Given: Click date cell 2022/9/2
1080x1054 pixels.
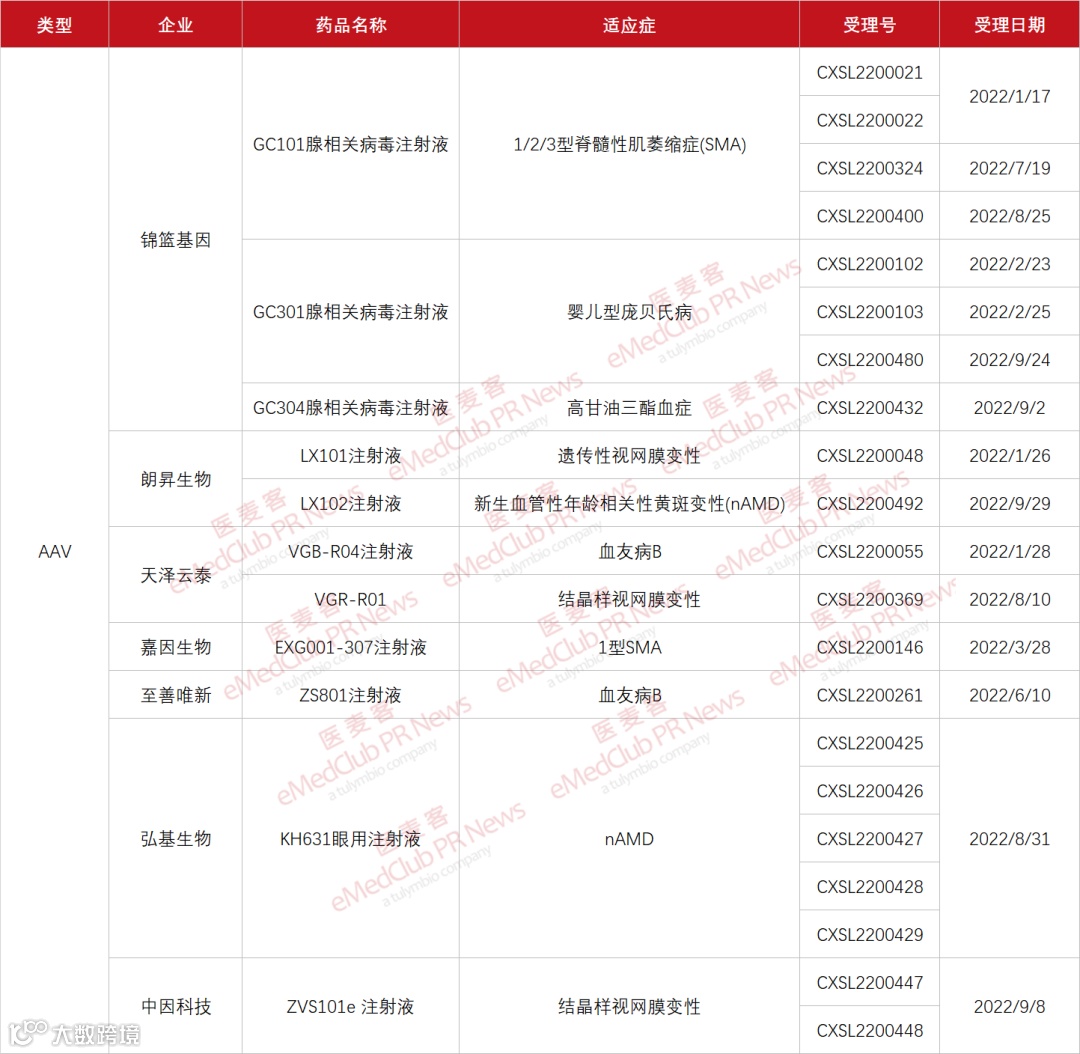Looking at the screenshot, I should coord(1009,407).
